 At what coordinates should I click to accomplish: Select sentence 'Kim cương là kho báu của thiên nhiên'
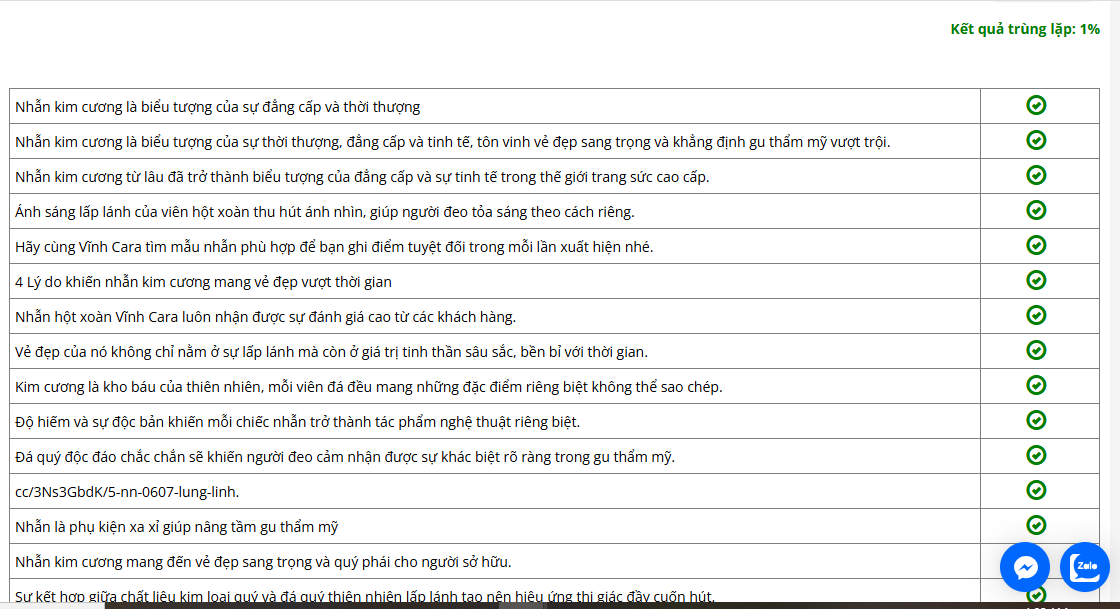369,387
